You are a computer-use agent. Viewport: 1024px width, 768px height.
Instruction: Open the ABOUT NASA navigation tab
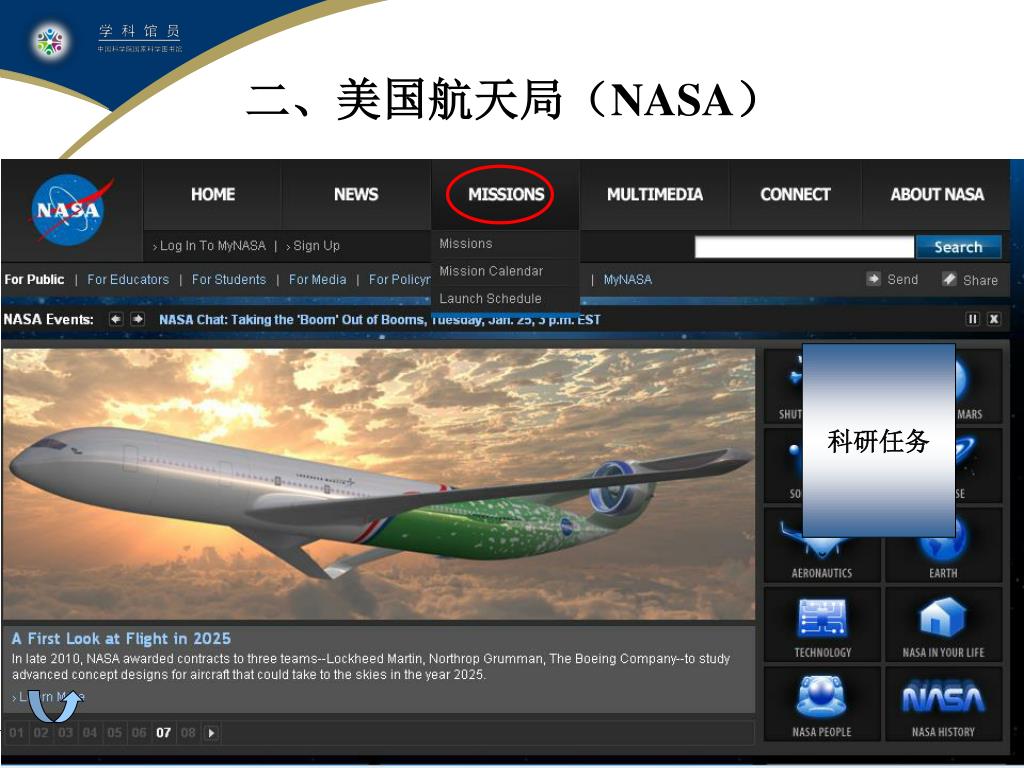(936, 195)
